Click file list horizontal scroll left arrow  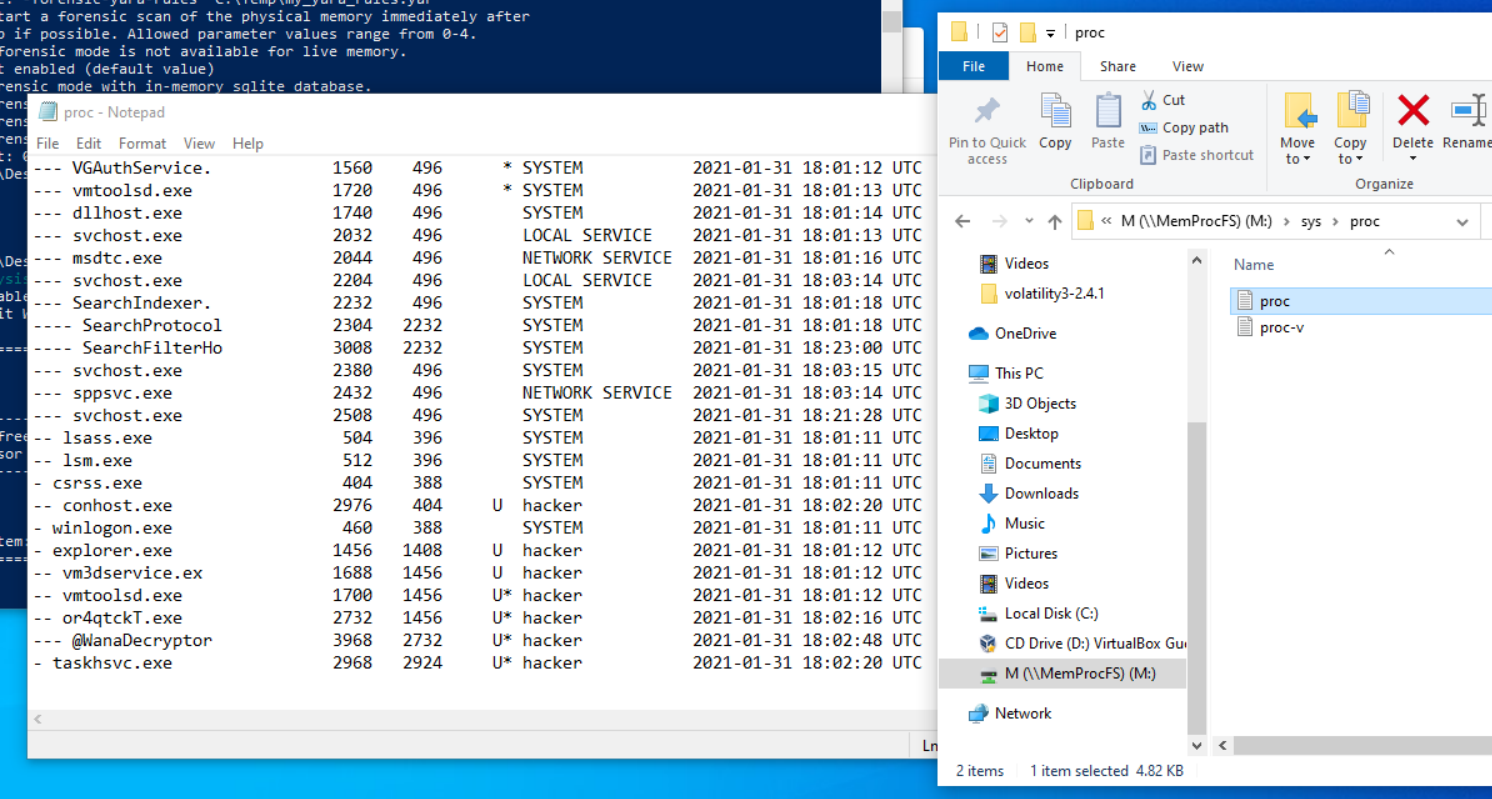(1222, 745)
